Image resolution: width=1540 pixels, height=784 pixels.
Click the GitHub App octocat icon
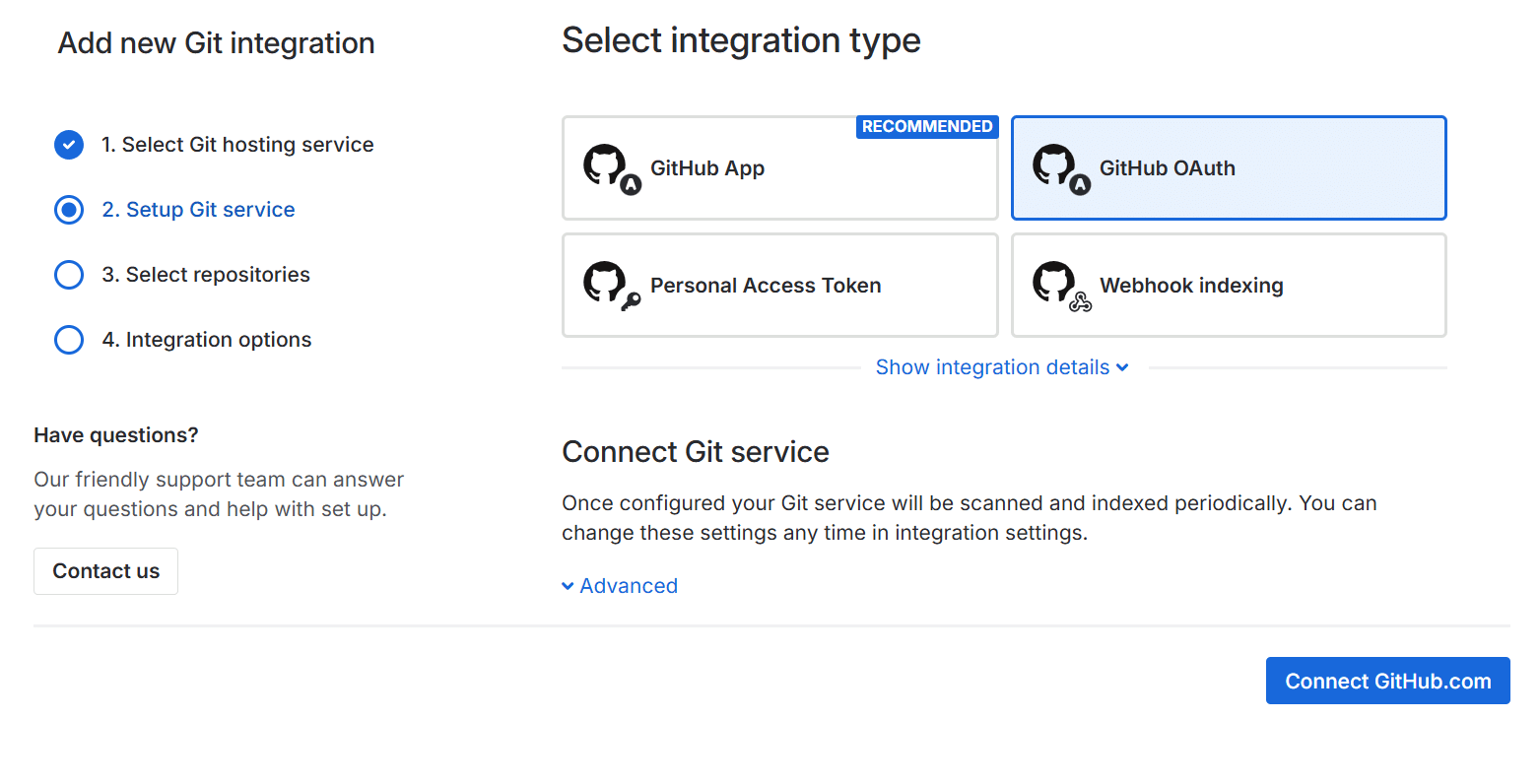606,165
